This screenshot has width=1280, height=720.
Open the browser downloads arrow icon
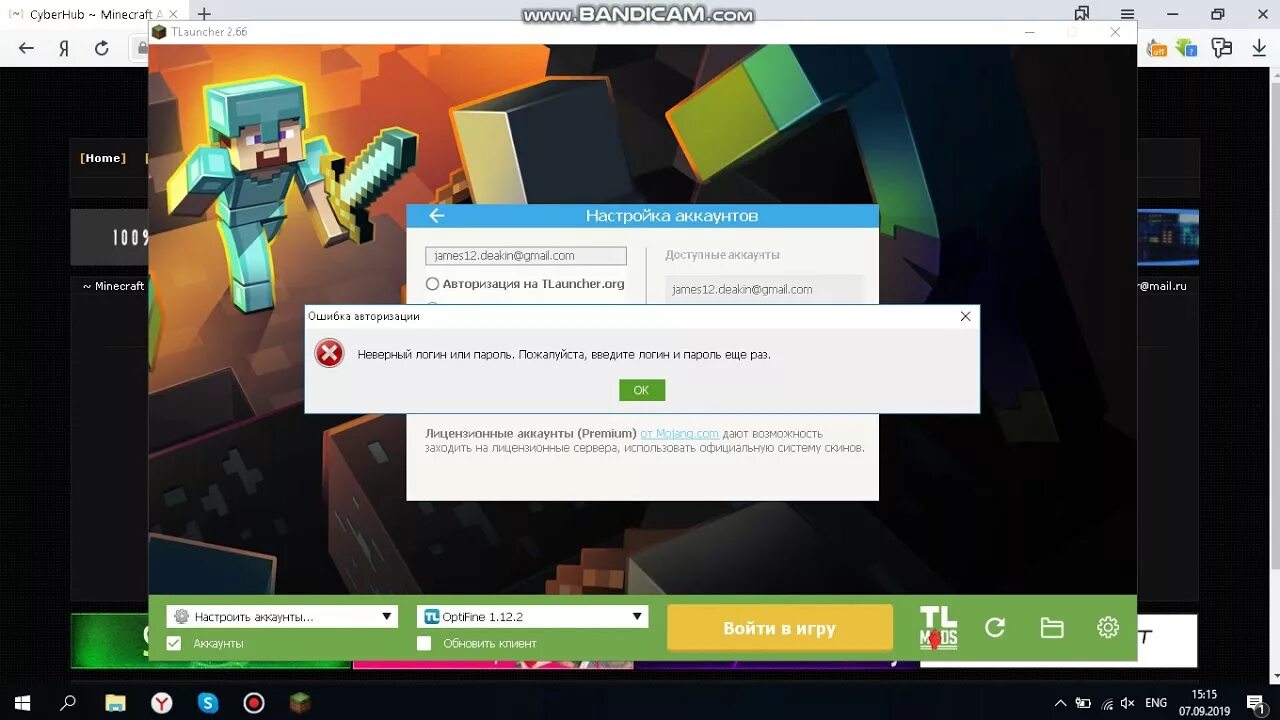1259,48
